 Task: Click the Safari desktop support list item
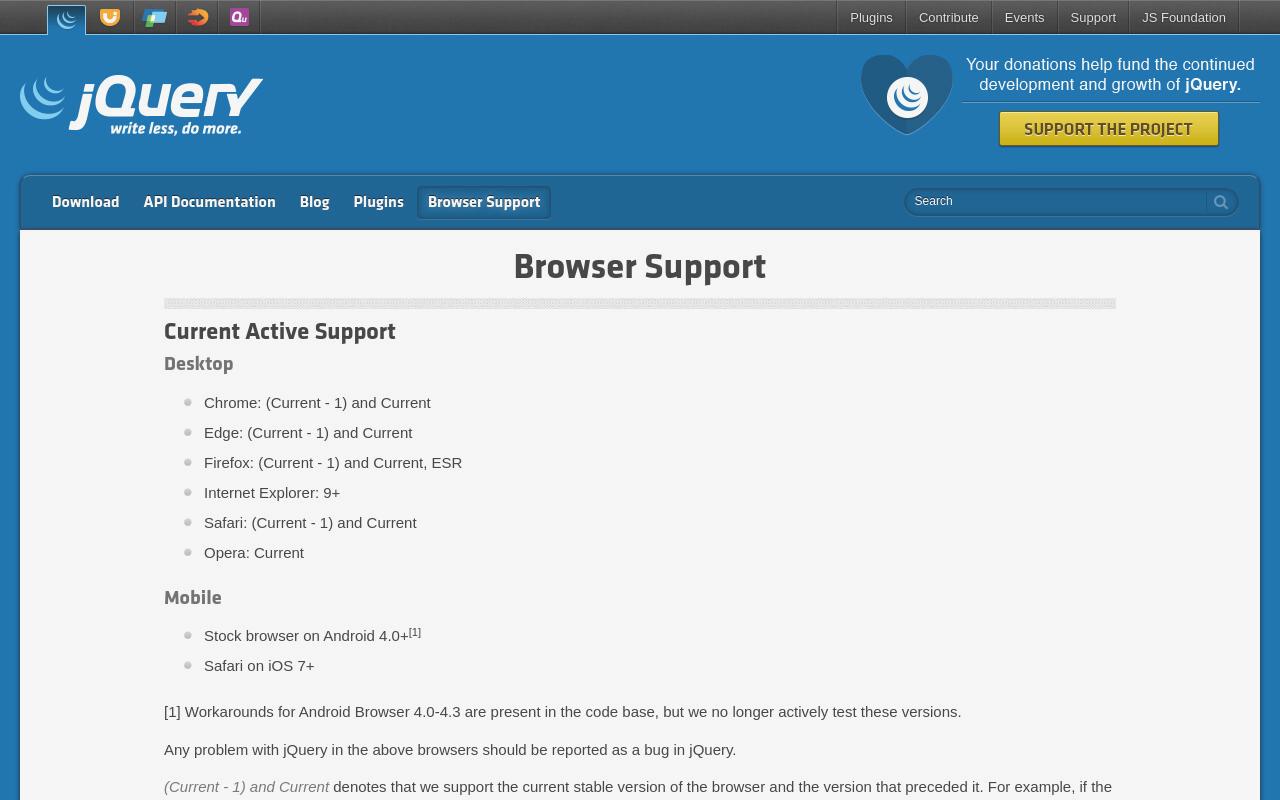(310, 522)
